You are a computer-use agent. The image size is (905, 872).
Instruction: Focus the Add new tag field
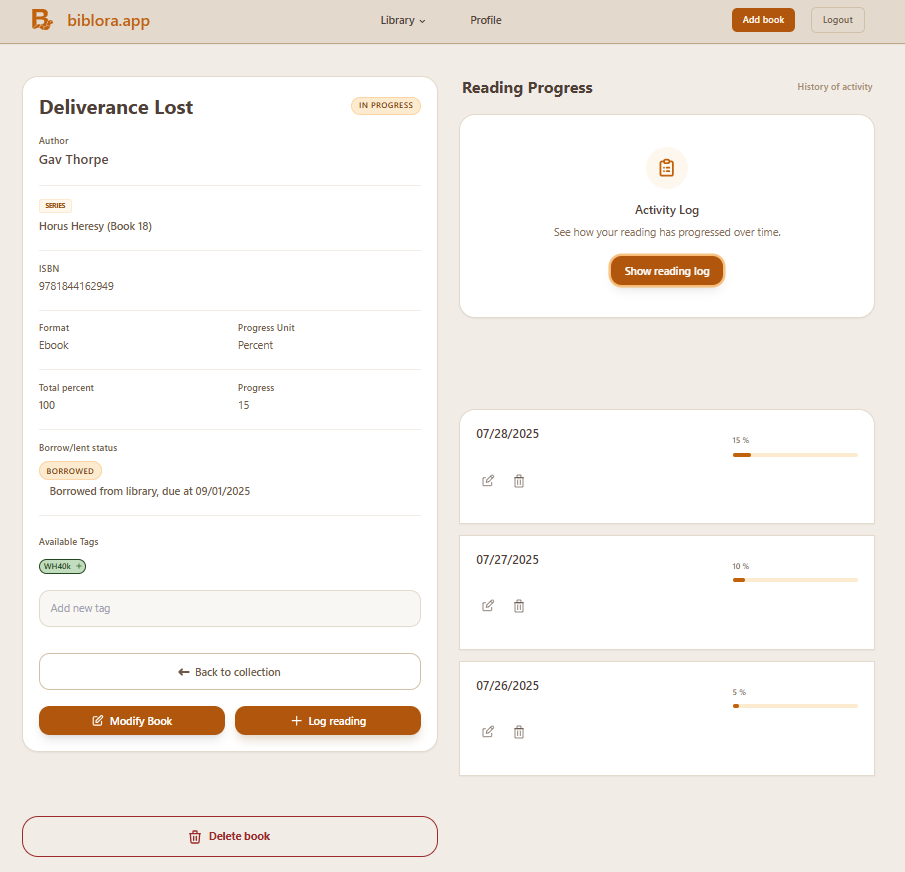230,608
